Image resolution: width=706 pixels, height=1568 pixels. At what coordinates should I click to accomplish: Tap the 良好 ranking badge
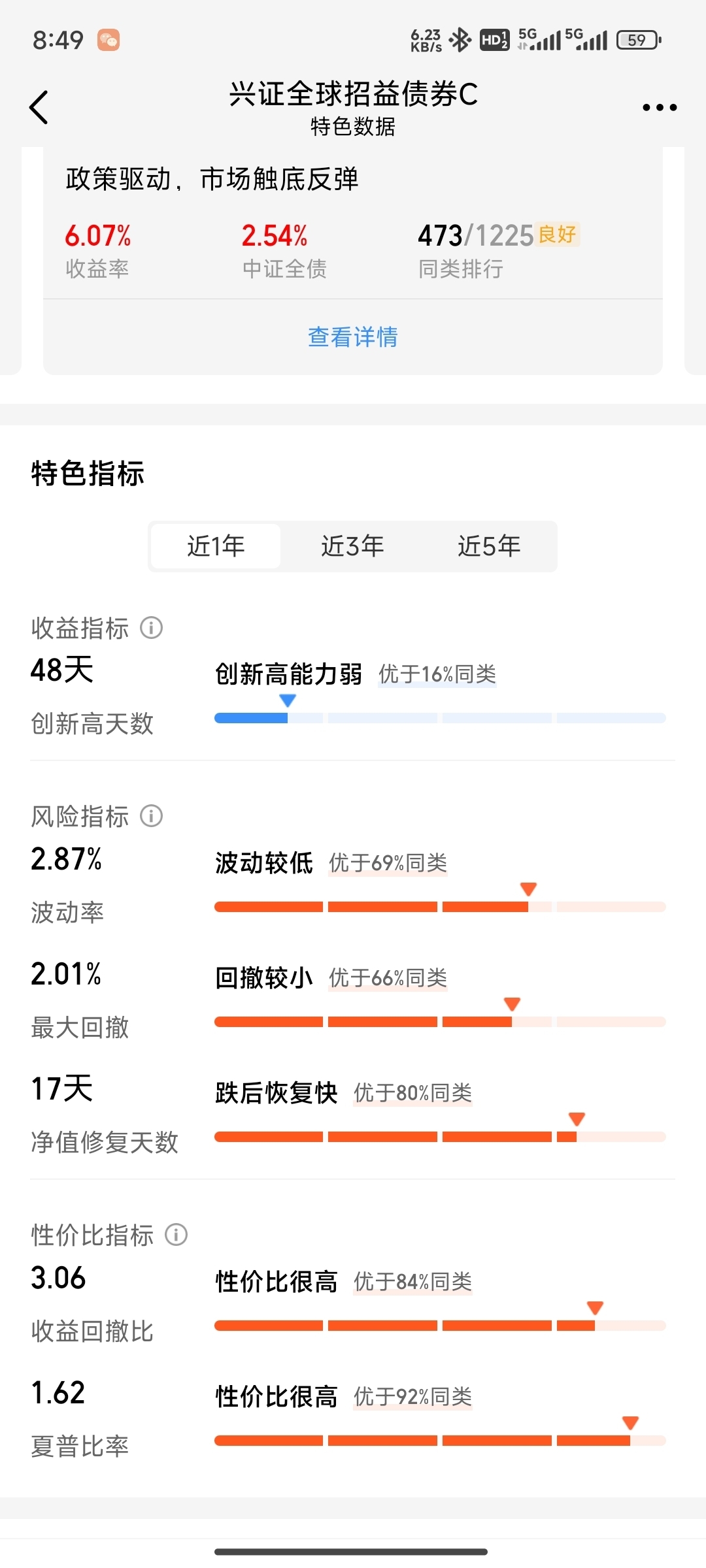(x=558, y=234)
